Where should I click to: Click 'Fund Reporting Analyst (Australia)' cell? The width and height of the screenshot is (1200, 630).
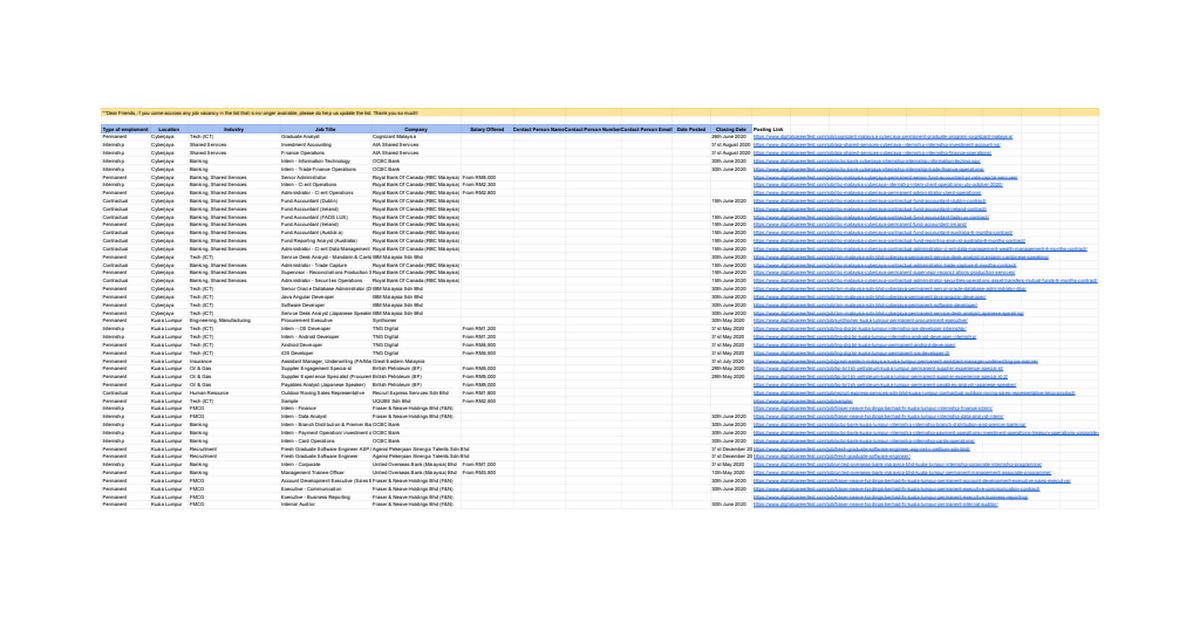326,241
